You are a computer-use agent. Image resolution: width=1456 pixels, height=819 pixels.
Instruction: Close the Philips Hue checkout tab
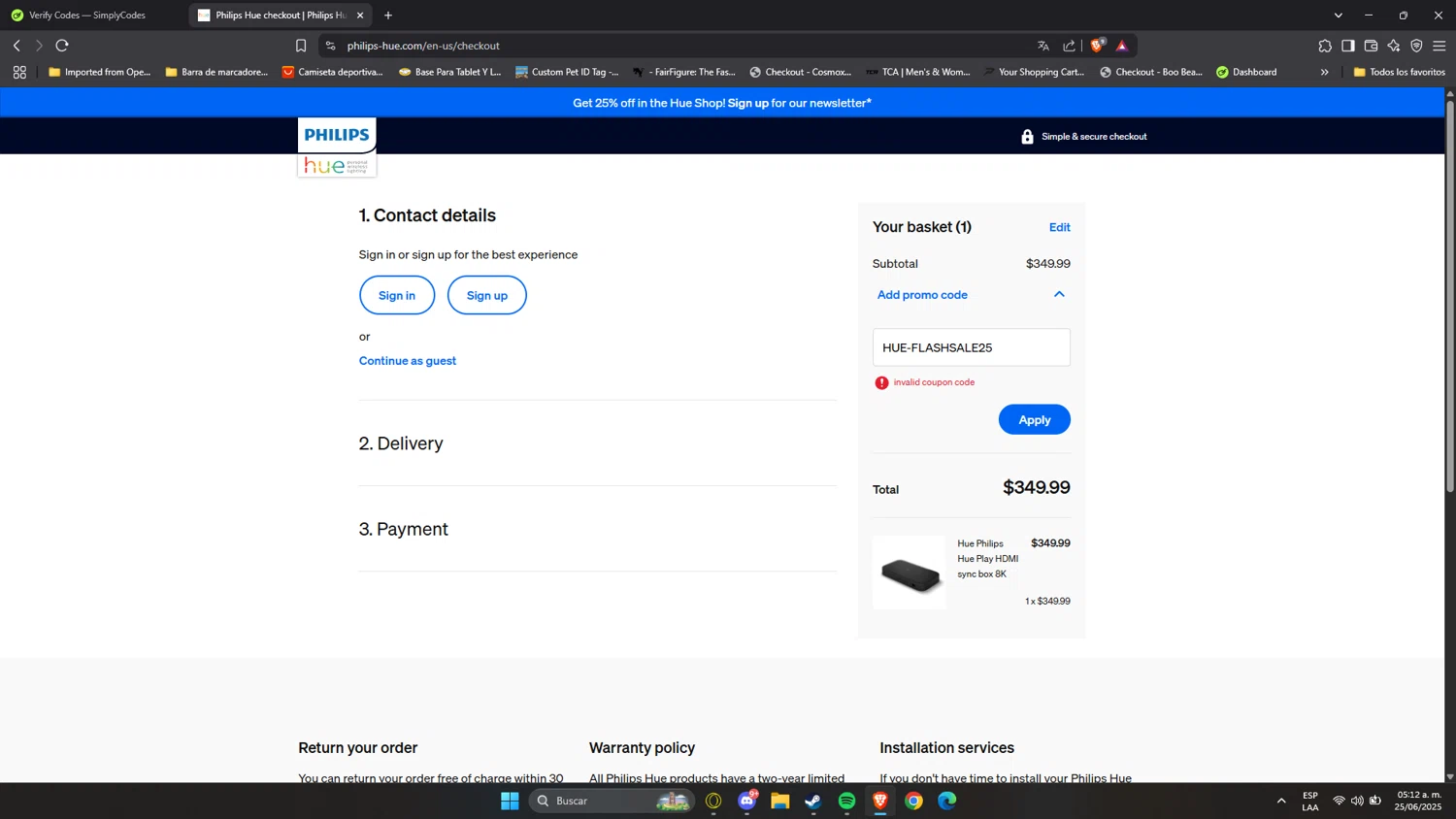coord(360,16)
